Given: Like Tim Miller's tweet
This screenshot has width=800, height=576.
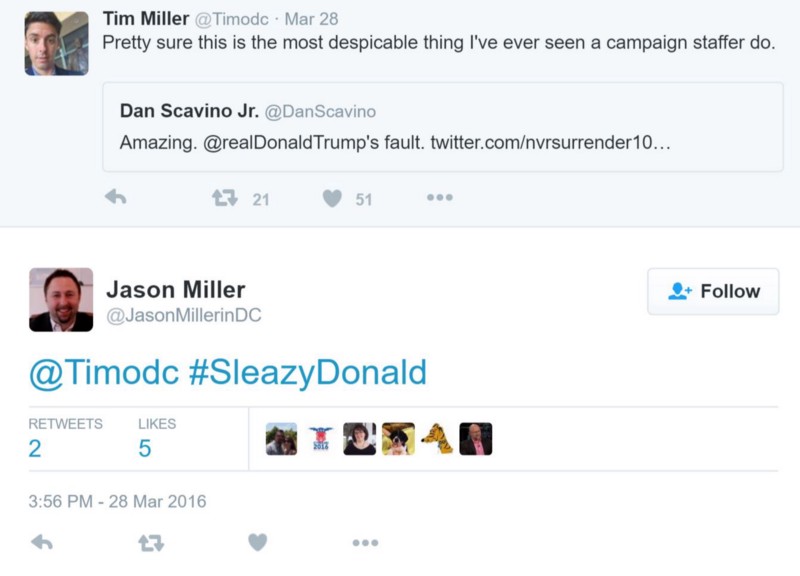Looking at the screenshot, I should (x=333, y=198).
